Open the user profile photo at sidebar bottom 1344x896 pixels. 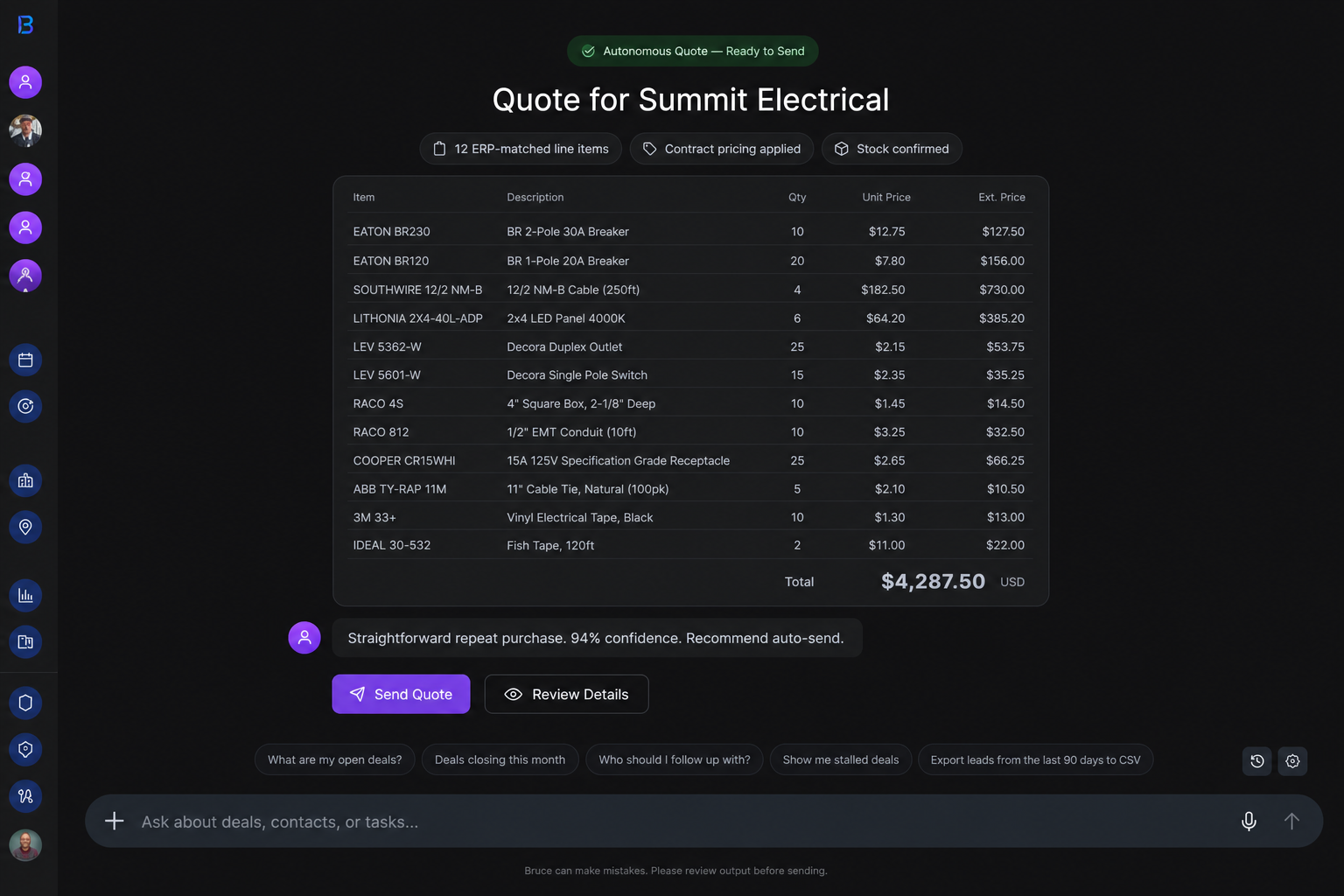pyautogui.click(x=25, y=845)
